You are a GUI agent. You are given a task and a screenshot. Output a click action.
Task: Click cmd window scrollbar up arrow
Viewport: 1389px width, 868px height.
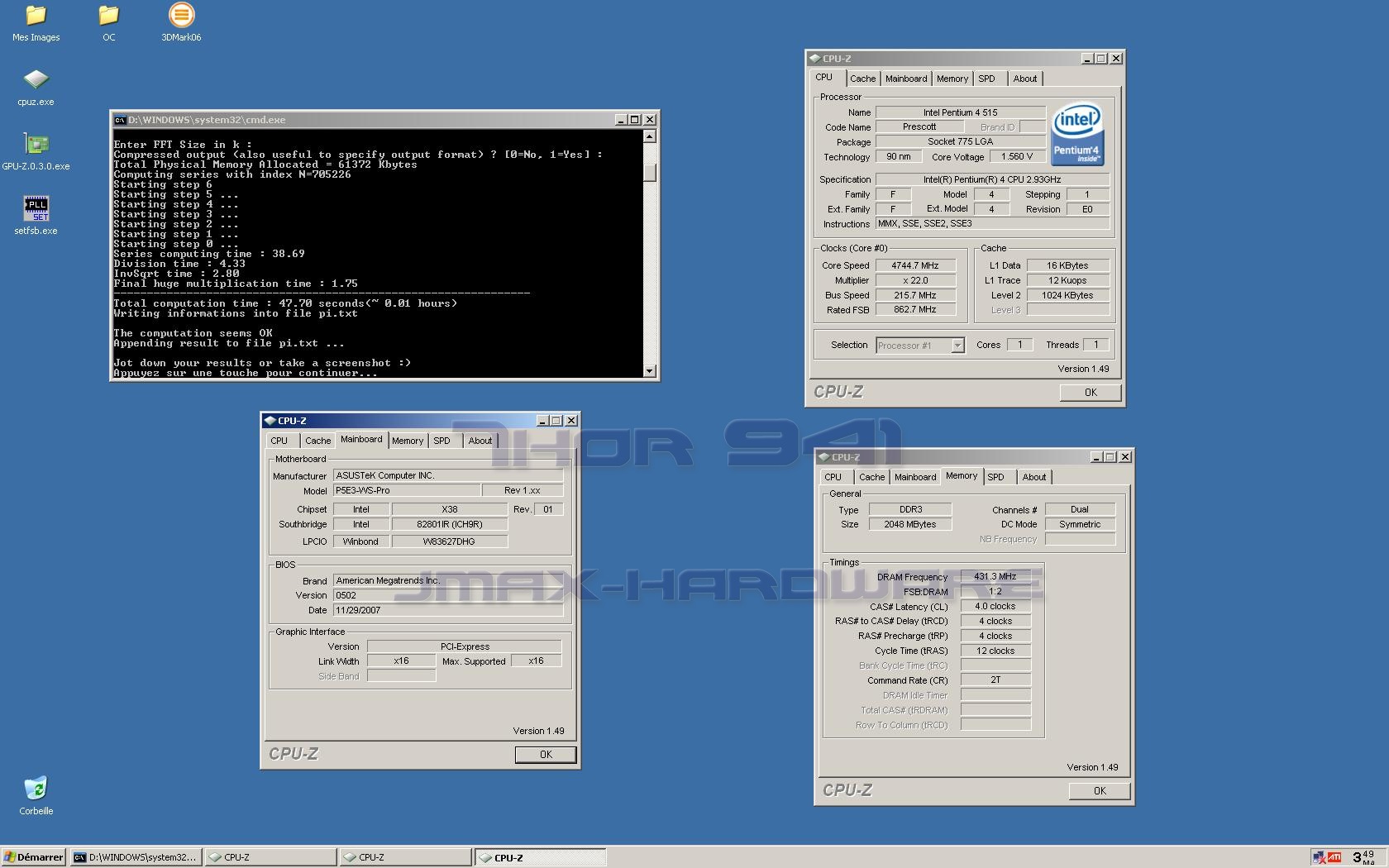pos(650,136)
